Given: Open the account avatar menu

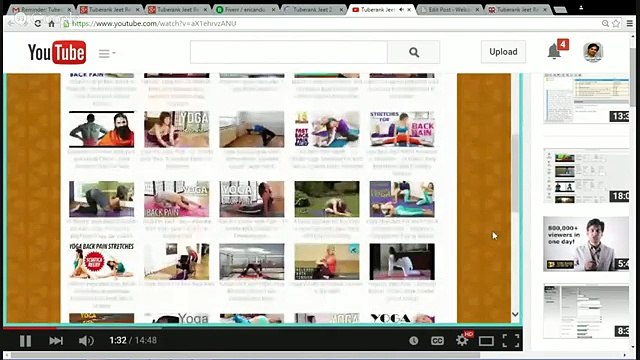Looking at the screenshot, I should point(593,52).
